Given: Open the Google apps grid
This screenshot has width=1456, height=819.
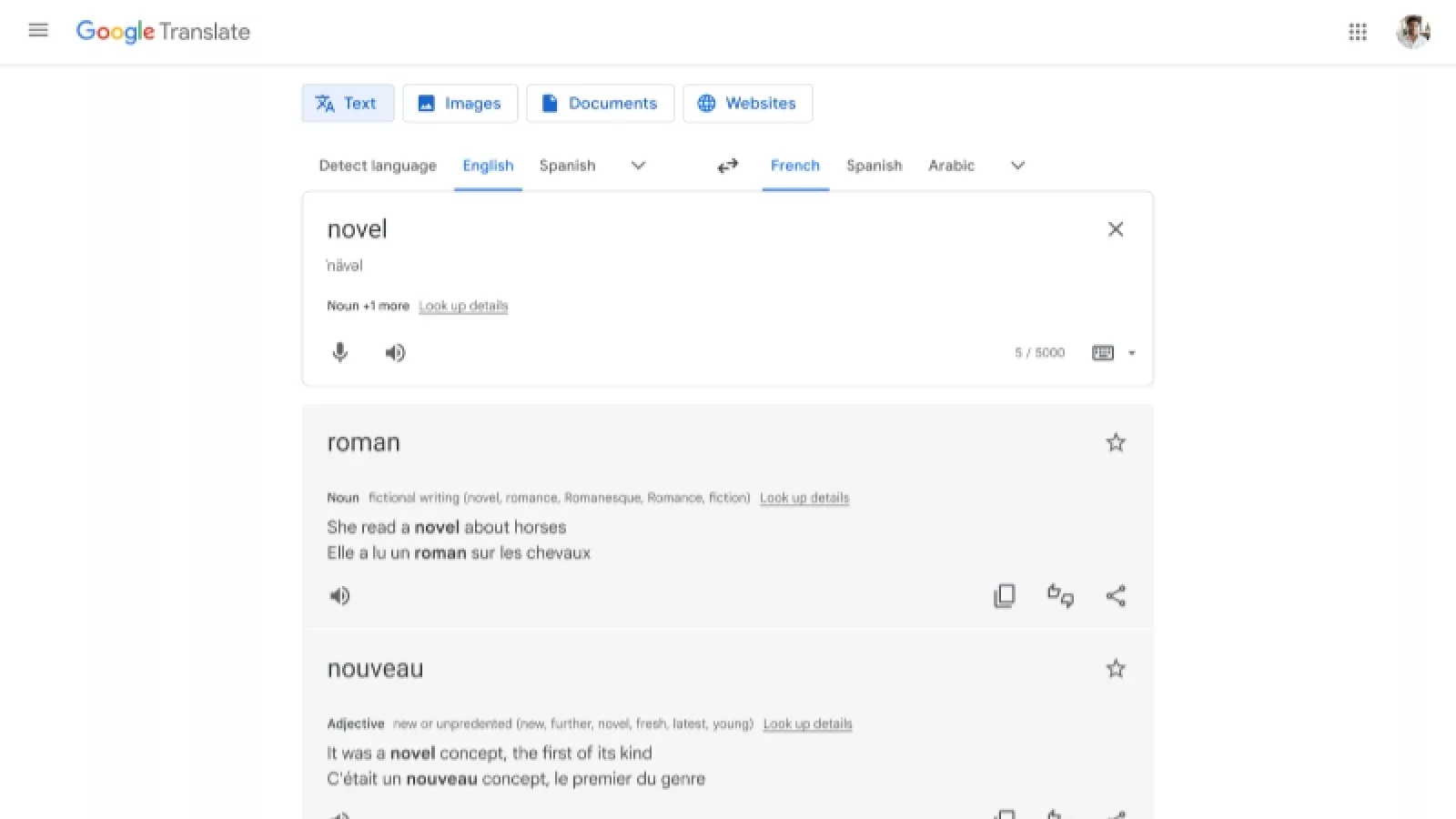Looking at the screenshot, I should coord(1358,32).
